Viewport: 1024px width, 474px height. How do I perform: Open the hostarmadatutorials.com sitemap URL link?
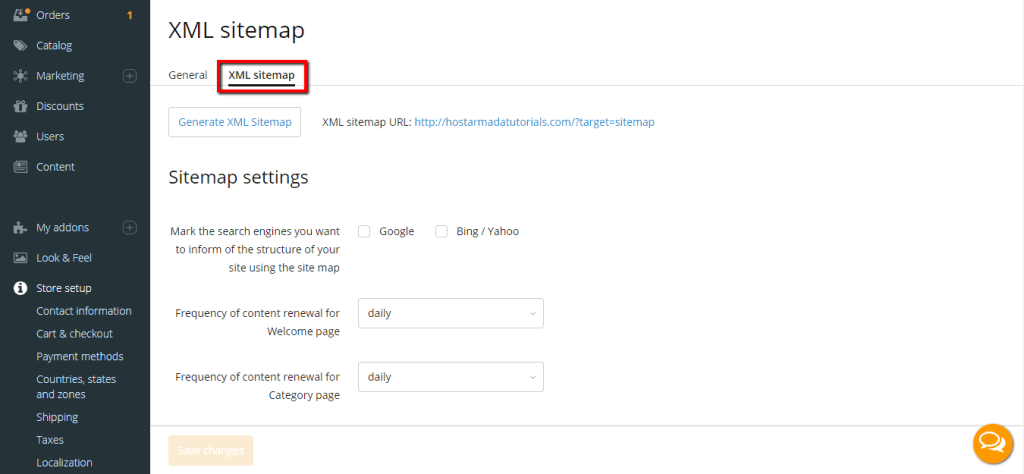point(534,122)
